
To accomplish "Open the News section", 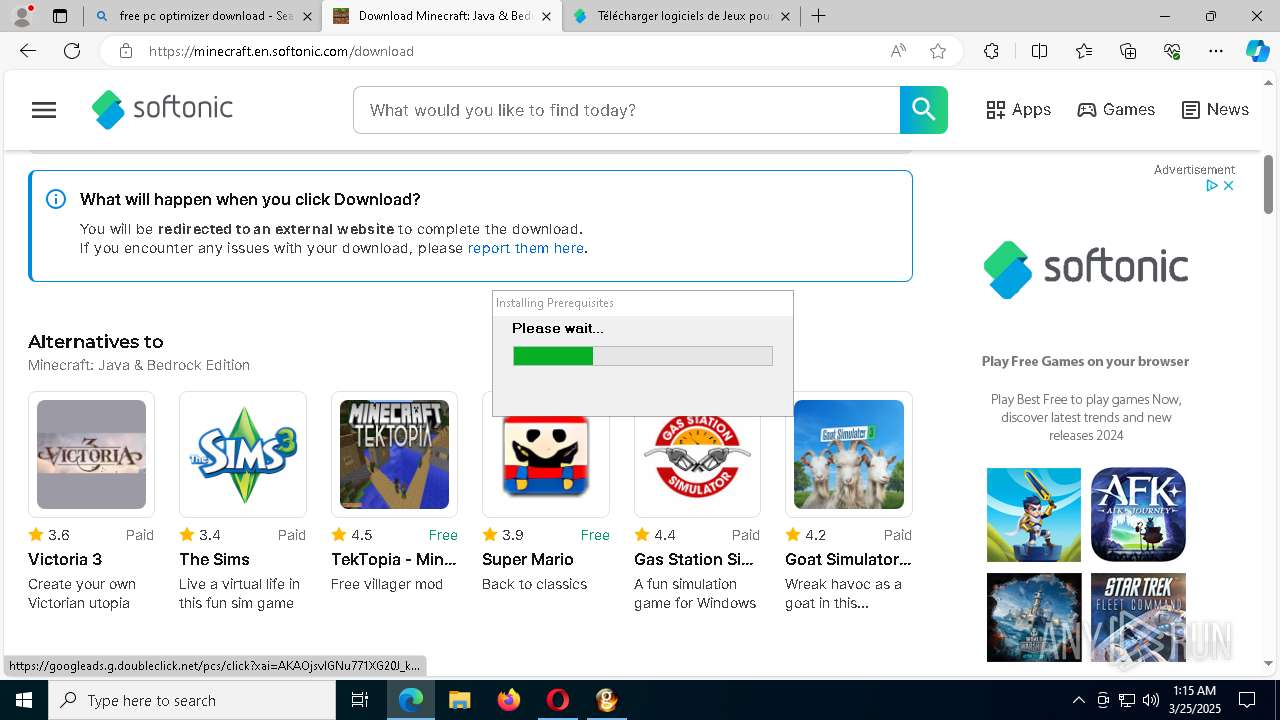I will (1215, 110).
